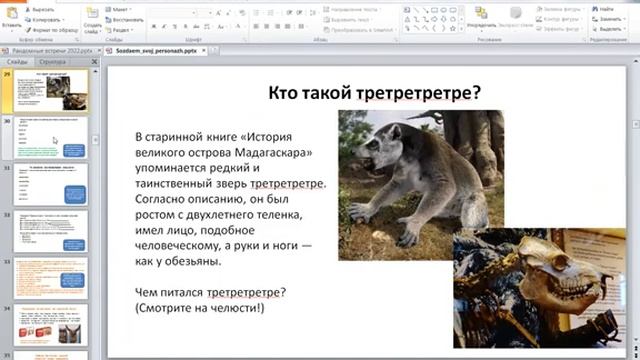The width and height of the screenshot is (640, 360).
Task: Center the paragraph text
Action: (x=267, y=27)
